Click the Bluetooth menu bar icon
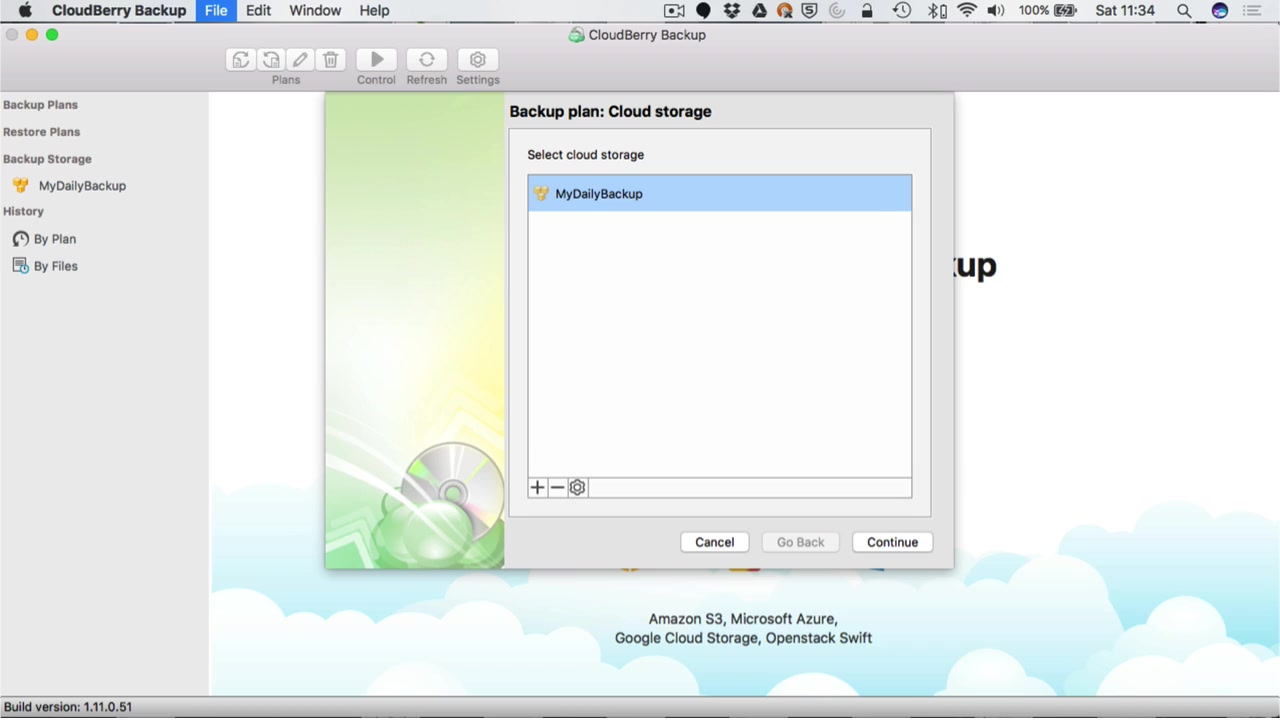This screenshot has width=1280, height=720. (936, 11)
